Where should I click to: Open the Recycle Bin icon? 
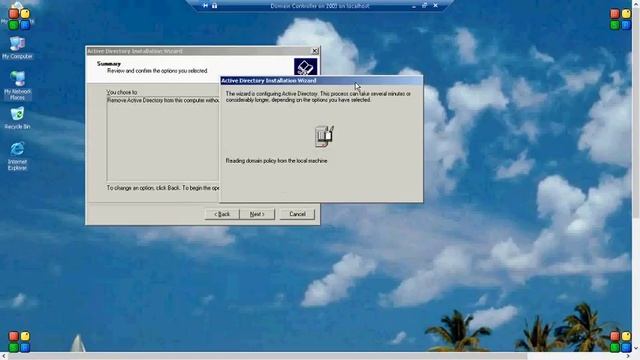click(17, 118)
